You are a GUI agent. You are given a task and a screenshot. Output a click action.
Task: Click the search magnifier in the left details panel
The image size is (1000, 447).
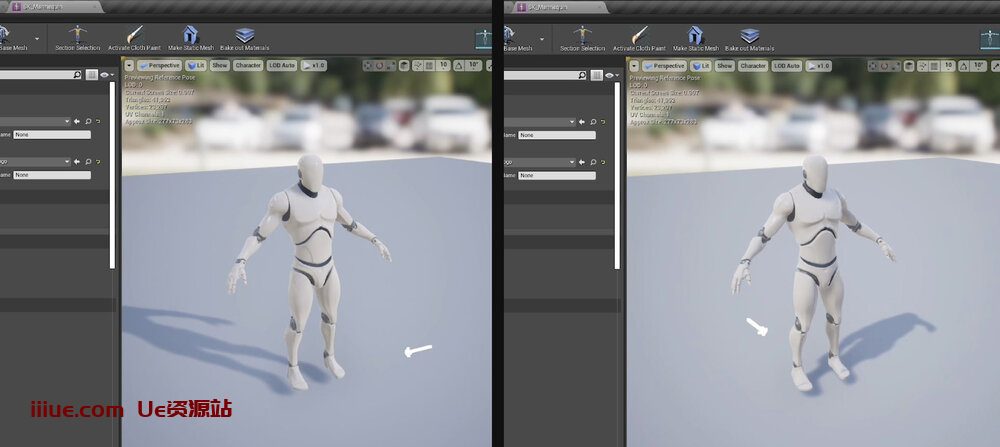[x=77, y=75]
